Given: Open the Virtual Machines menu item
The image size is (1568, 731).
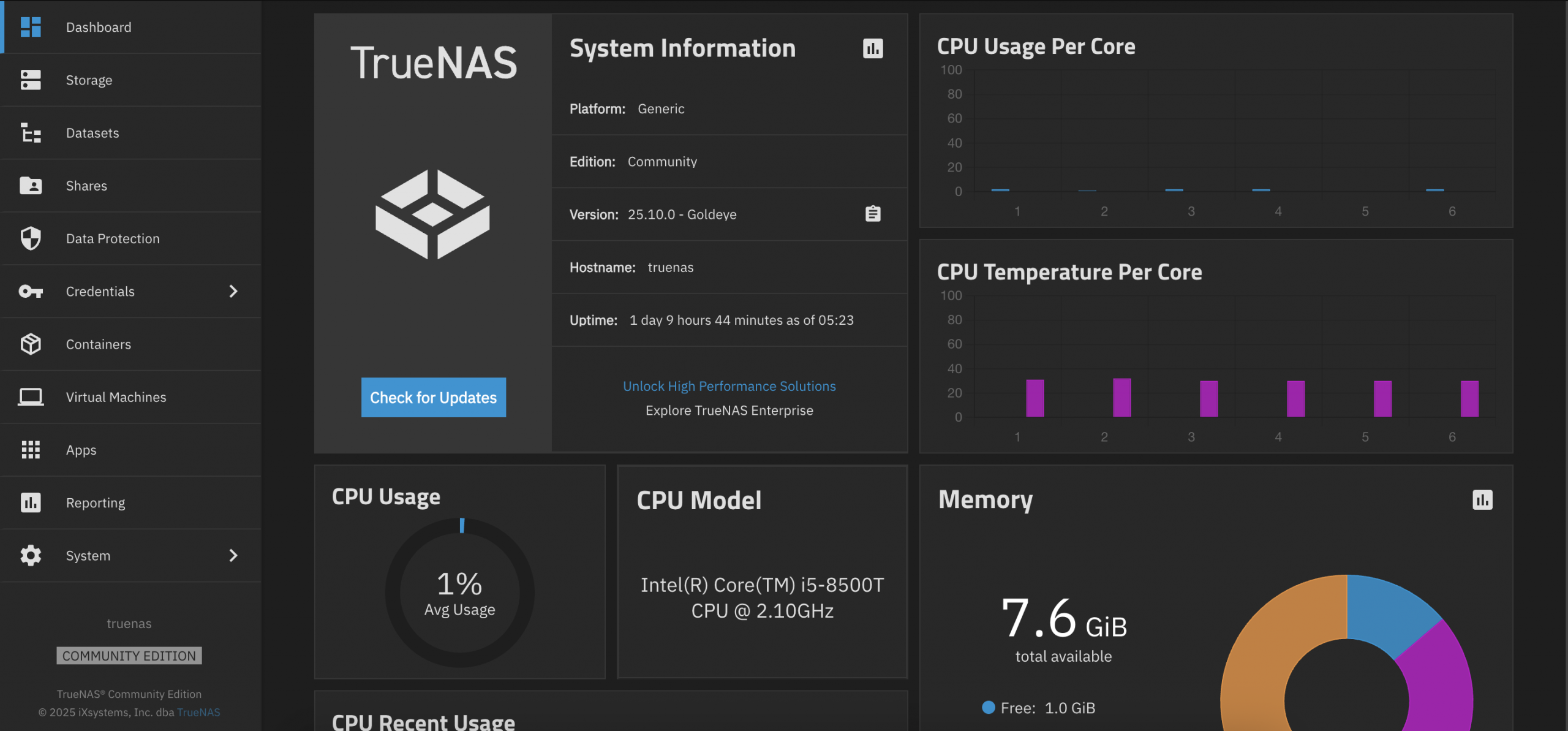Looking at the screenshot, I should [x=116, y=397].
